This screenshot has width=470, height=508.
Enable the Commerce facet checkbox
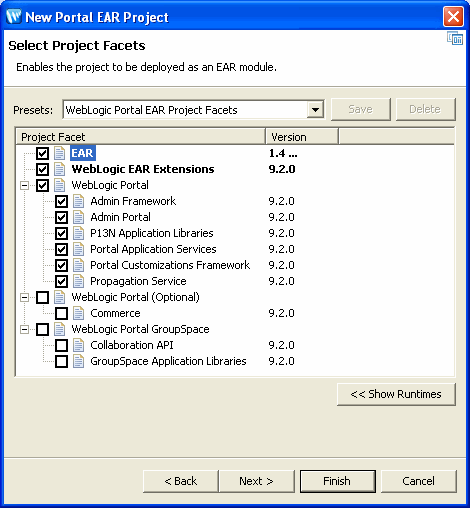pyautogui.click(x=61, y=313)
